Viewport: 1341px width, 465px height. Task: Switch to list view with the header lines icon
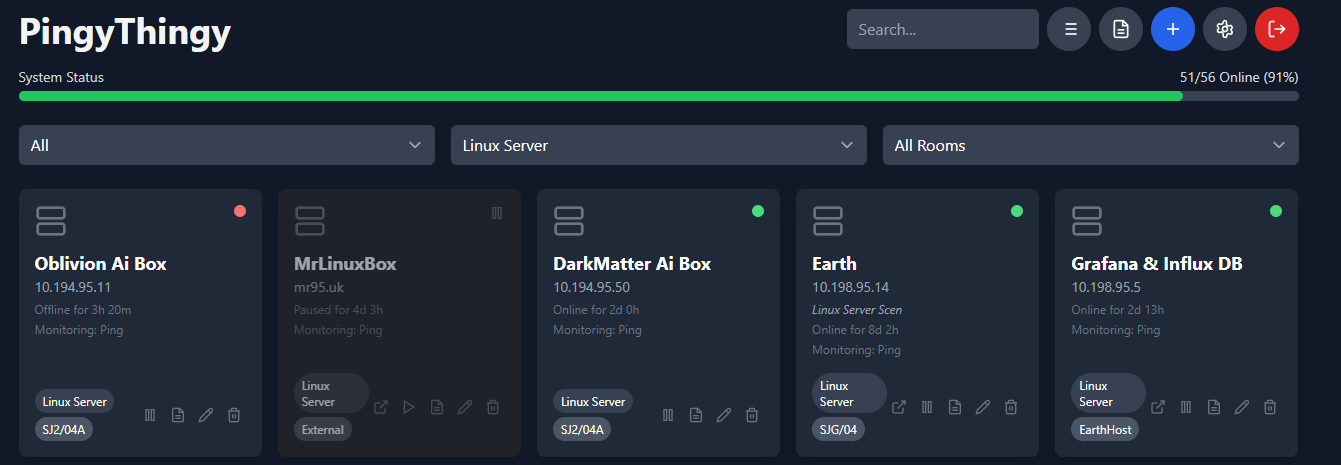(1069, 29)
